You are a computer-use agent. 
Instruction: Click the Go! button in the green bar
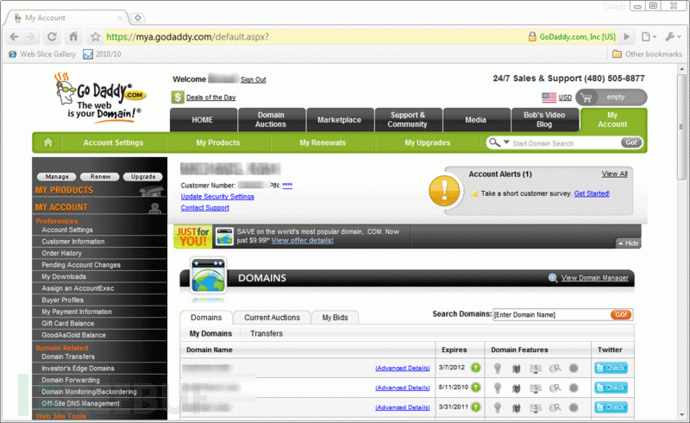click(631, 143)
